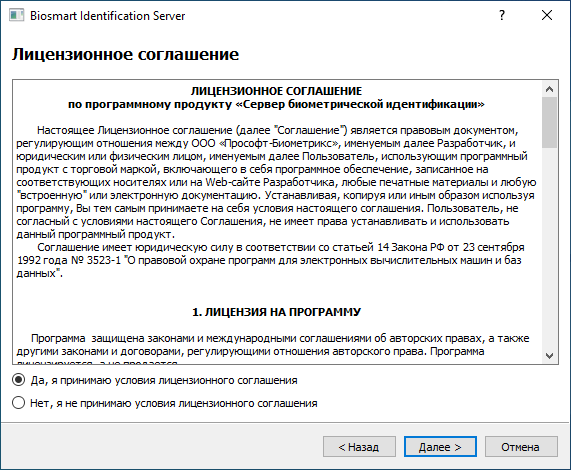Click the line starting 'Настоящее Лицензионное соглашение'
571x470 pixels.
coord(277,130)
